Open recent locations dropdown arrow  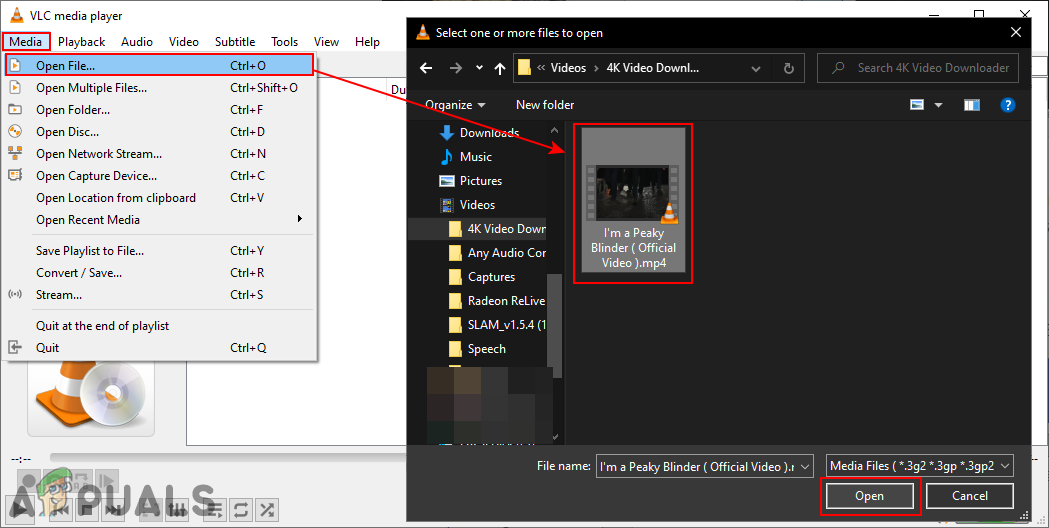click(479, 68)
